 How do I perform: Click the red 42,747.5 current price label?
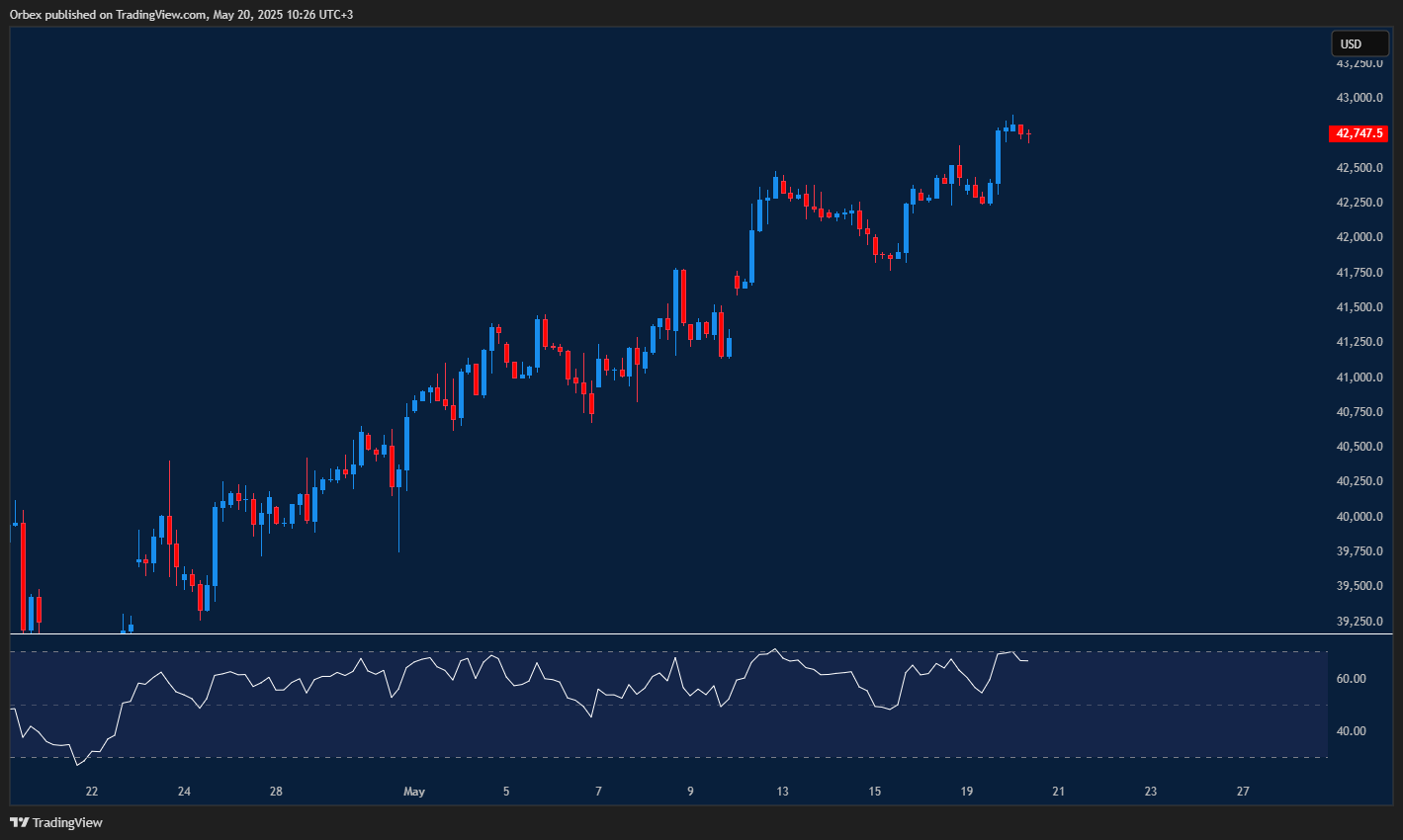1359,133
